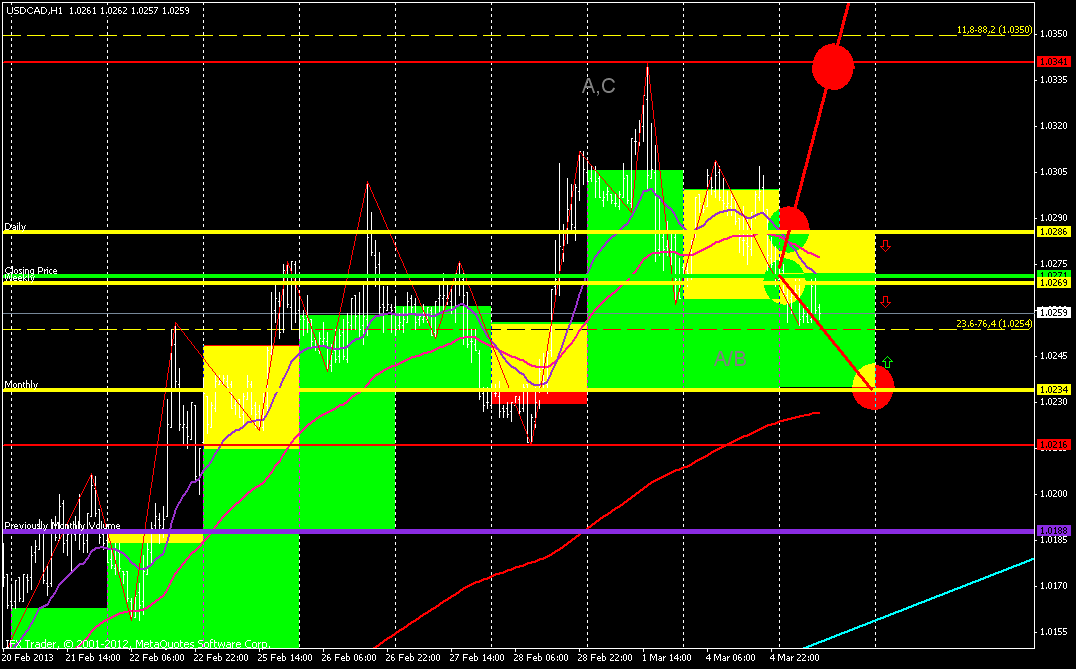Select the 23.6-76,4 (1.0254) Fibonacci label
The image size is (1076, 669).
[x=994, y=324]
